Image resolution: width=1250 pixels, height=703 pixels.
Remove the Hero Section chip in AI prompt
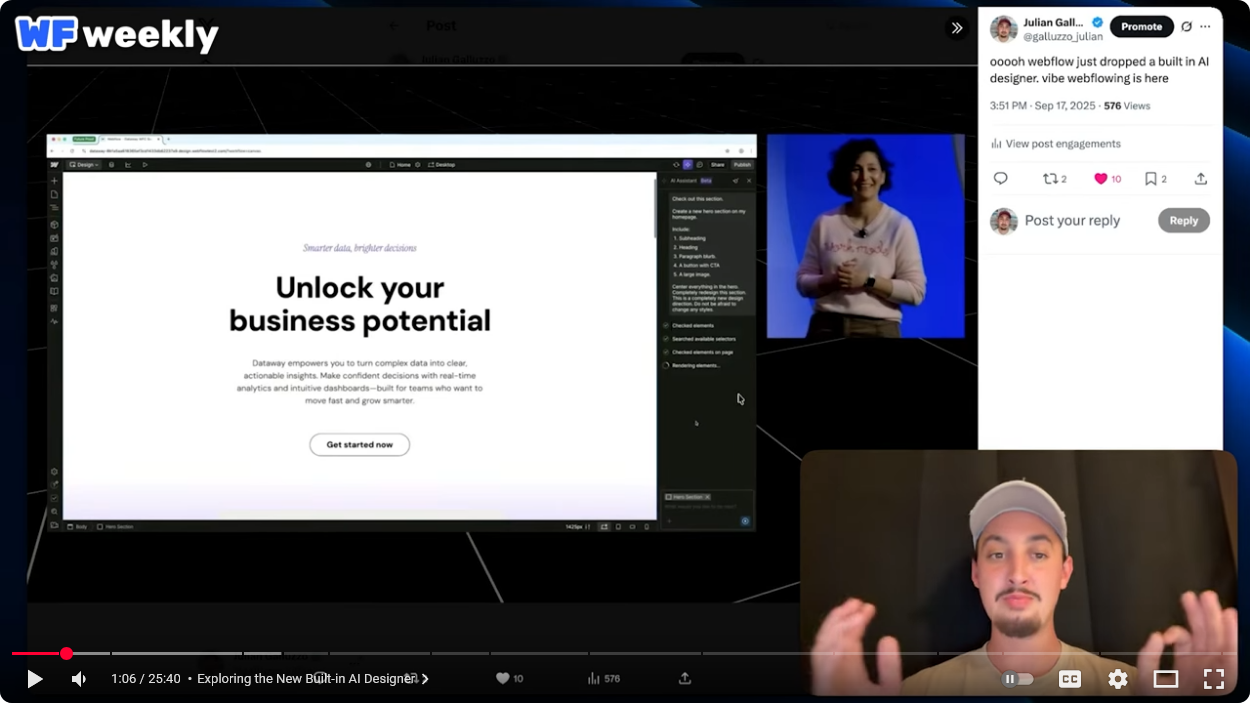click(x=707, y=497)
